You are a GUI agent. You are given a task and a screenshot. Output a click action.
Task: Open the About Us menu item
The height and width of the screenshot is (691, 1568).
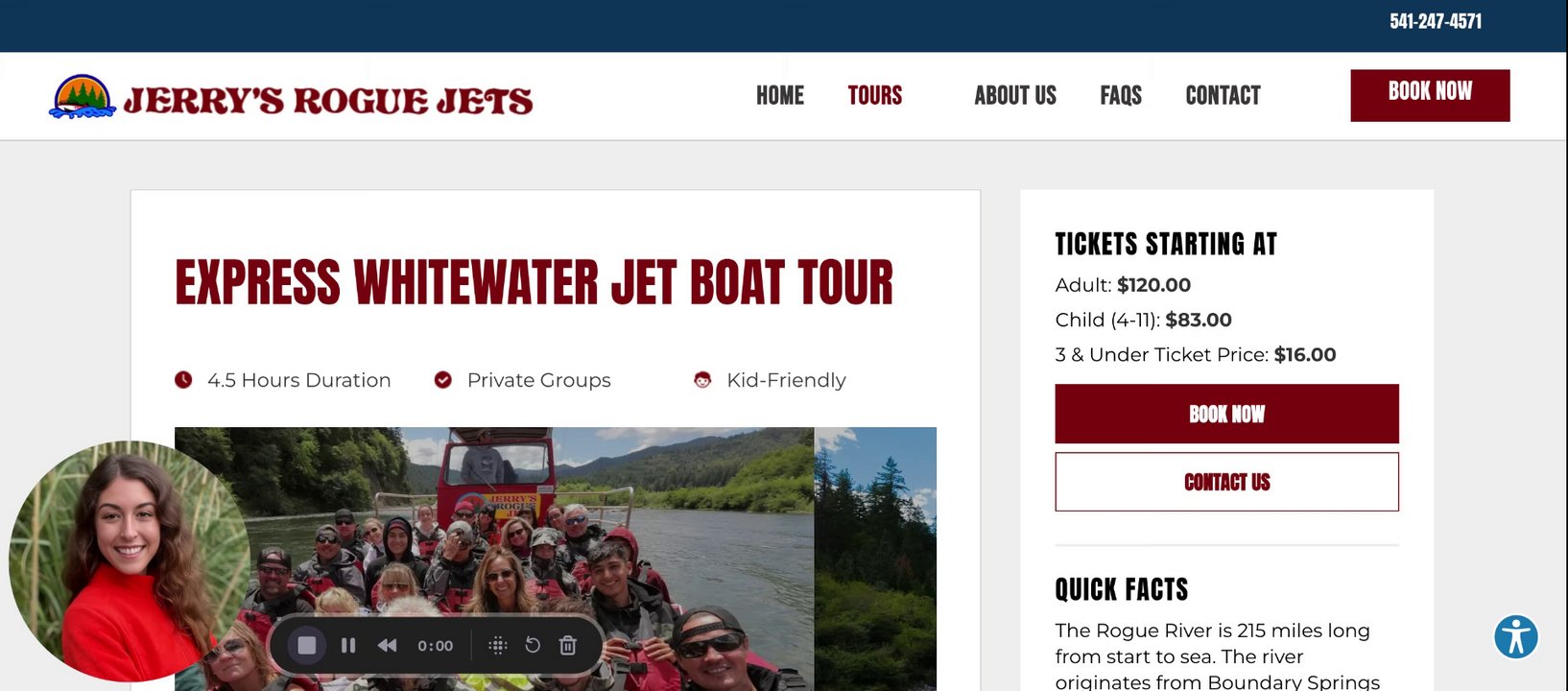pyautogui.click(x=1014, y=95)
